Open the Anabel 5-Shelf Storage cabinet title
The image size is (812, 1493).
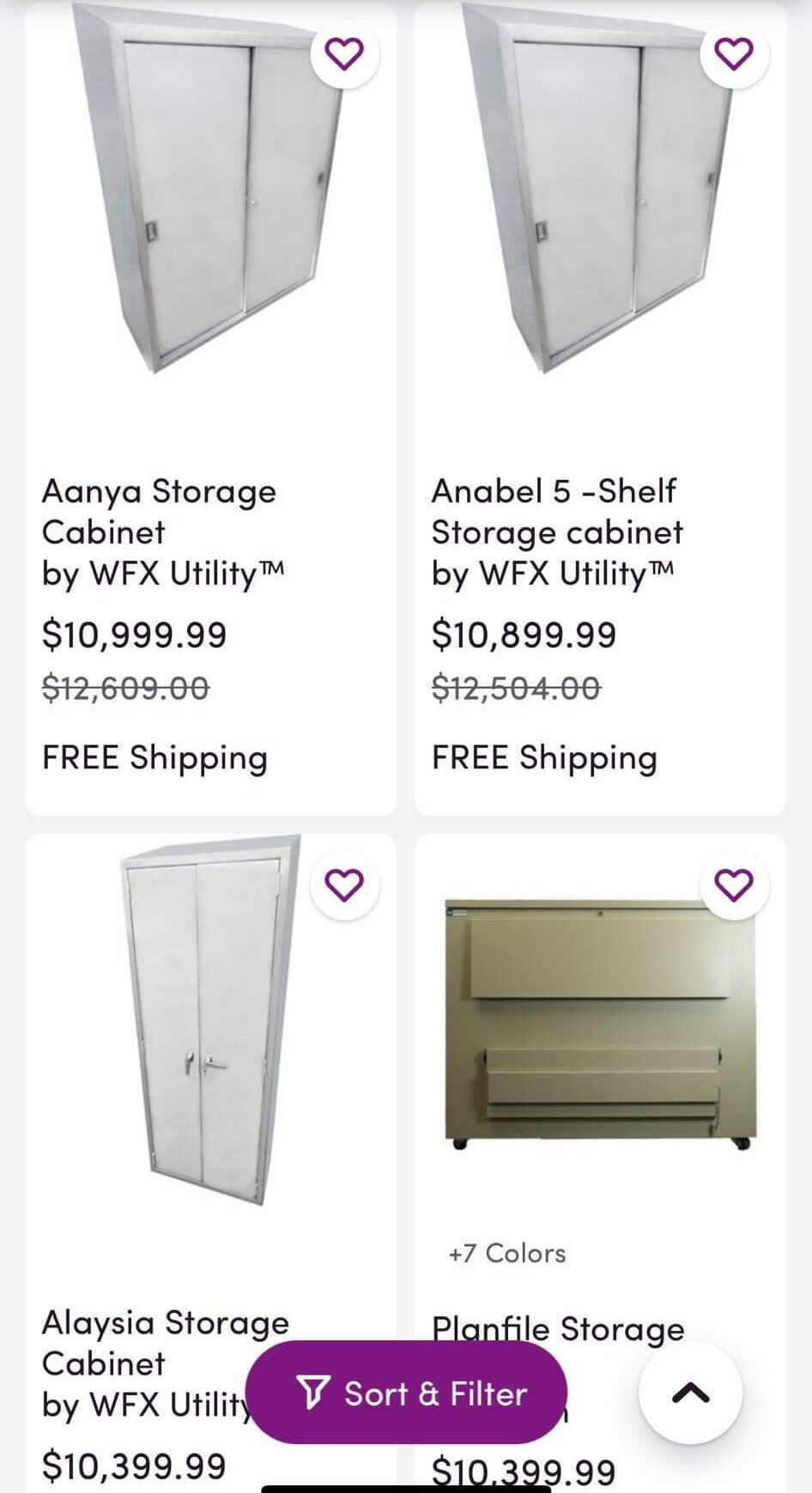click(x=557, y=512)
